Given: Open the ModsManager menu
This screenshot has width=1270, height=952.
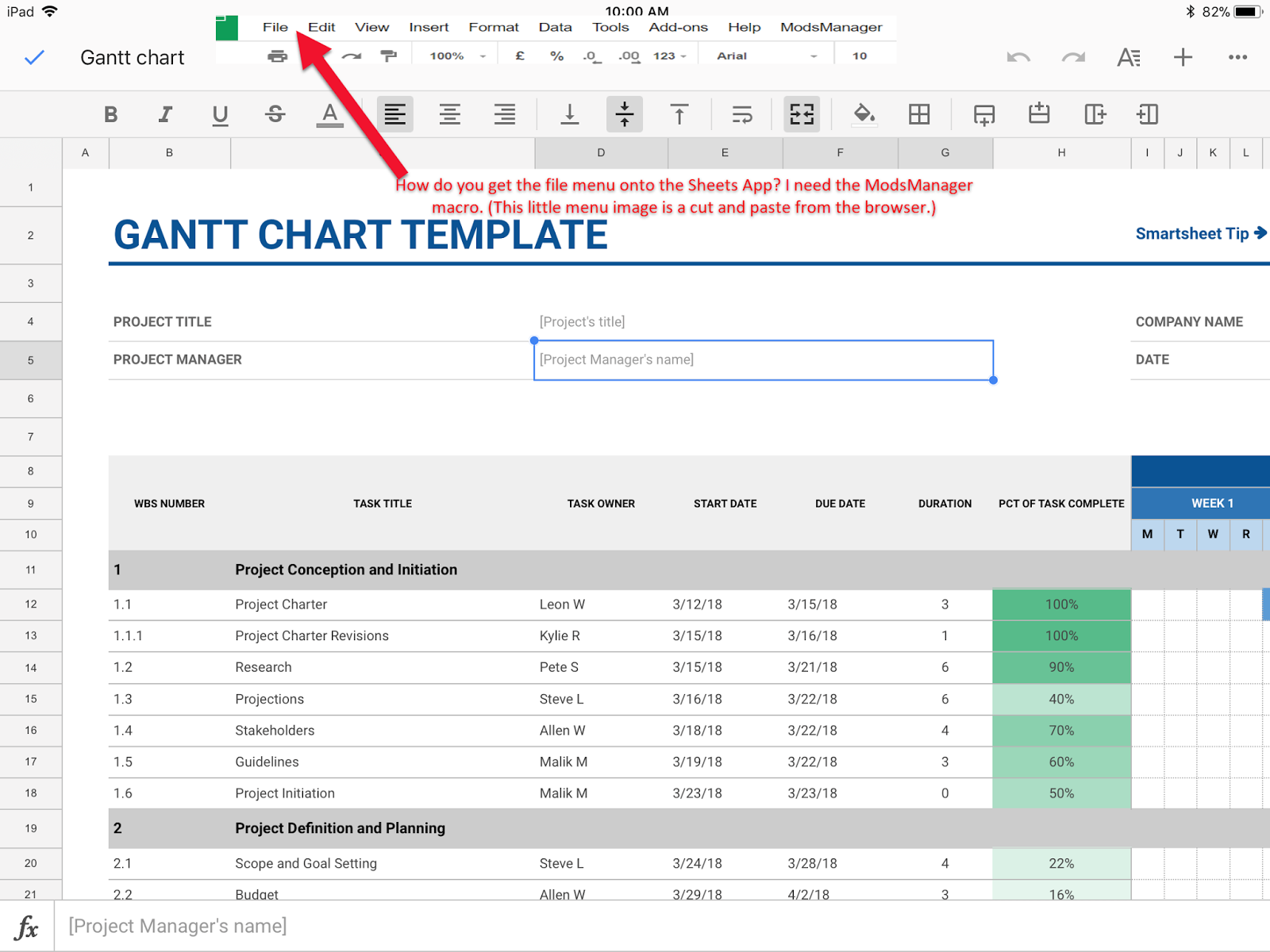Looking at the screenshot, I should pyautogui.click(x=830, y=27).
